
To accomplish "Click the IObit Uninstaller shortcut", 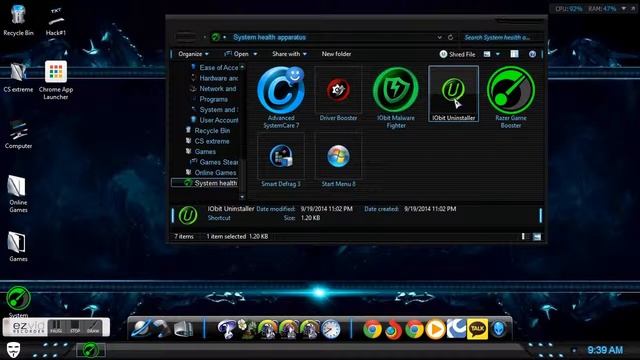I will pos(453,94).
